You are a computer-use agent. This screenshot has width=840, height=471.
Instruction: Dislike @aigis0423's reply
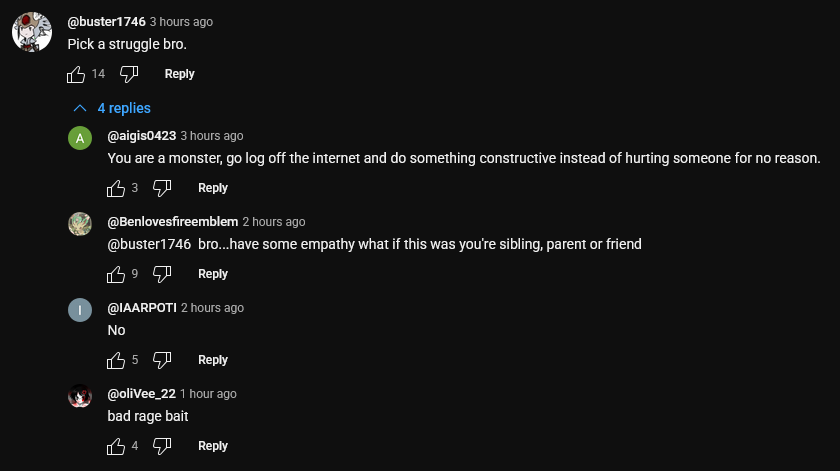click(162, 188)
